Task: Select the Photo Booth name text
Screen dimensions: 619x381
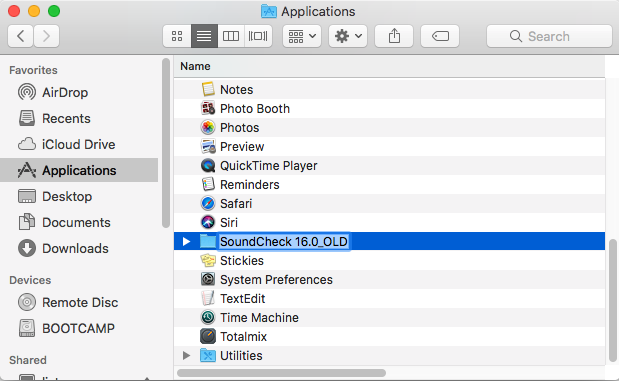Action: pos(255,109)
